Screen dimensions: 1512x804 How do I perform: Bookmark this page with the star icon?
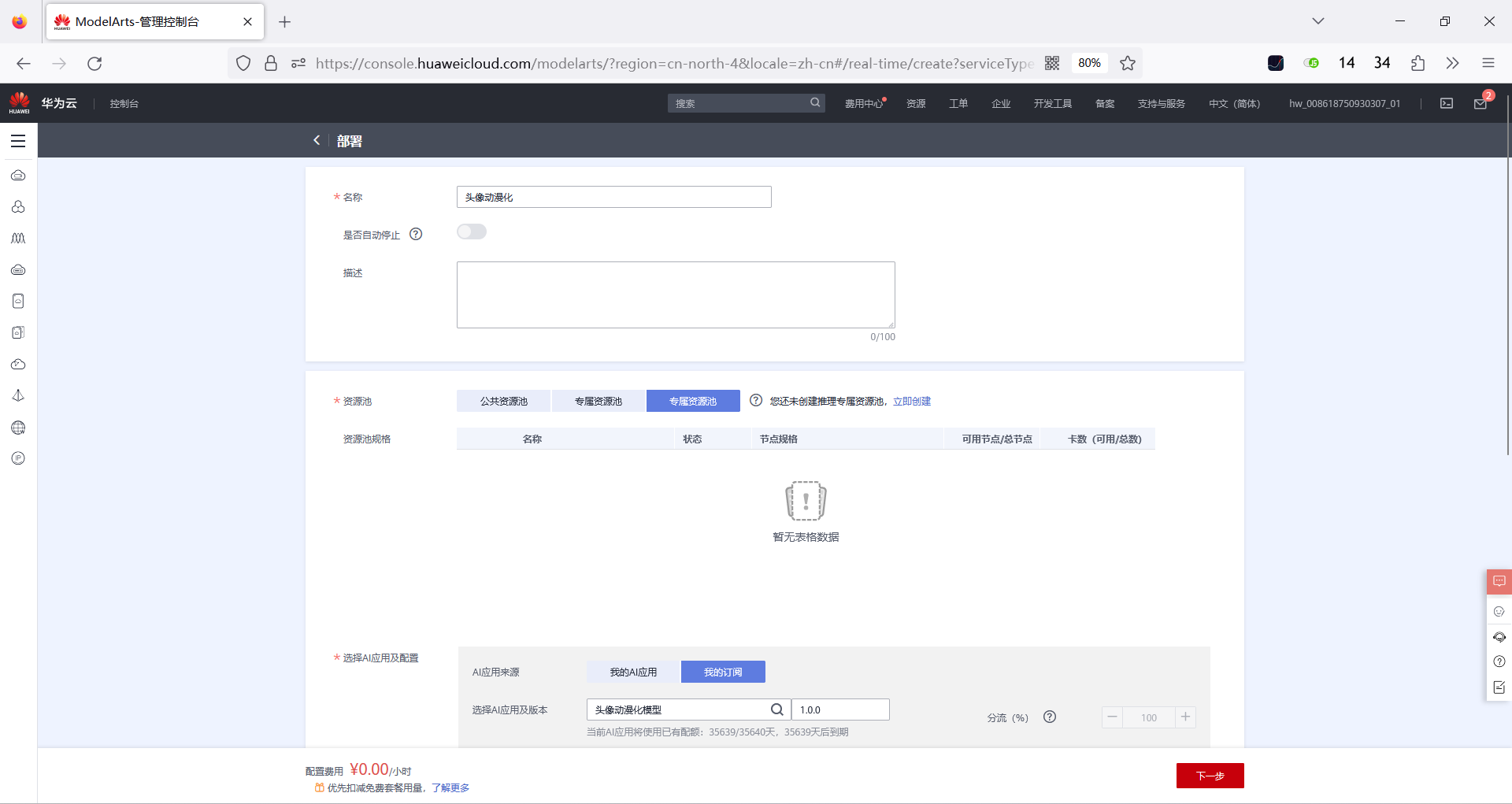point(1128,63)
